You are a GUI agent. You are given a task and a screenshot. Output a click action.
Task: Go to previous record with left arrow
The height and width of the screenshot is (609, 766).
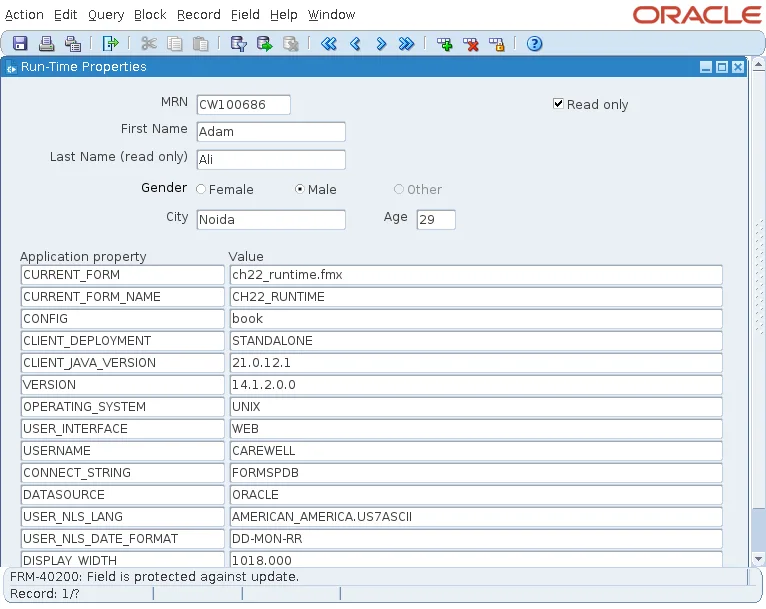(355, 43)
